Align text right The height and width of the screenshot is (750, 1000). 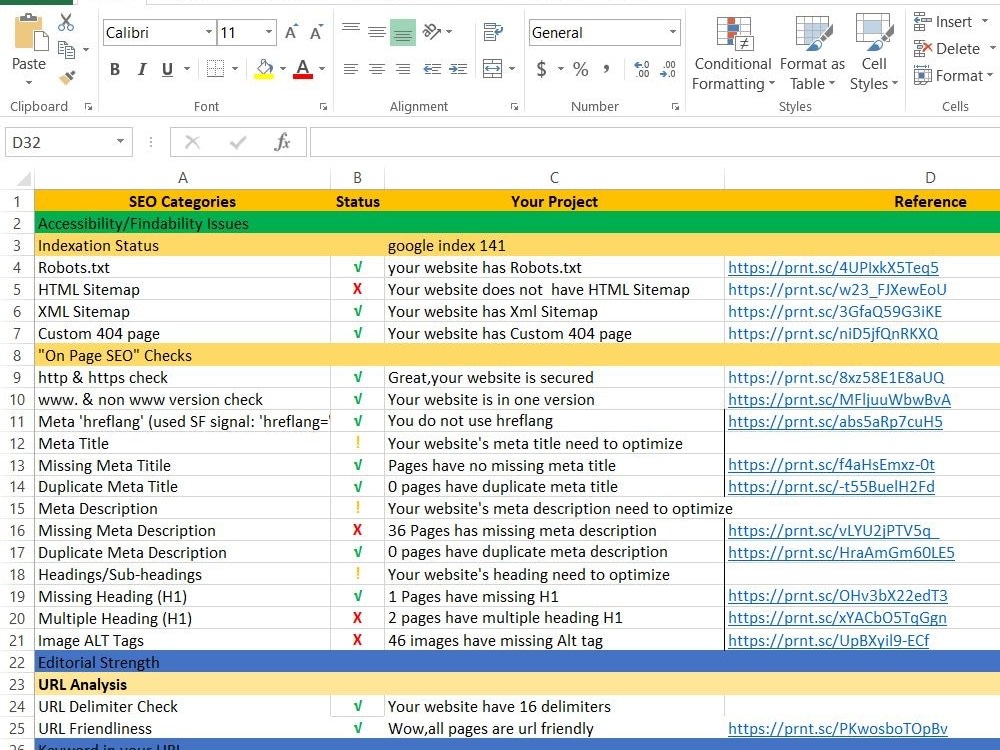pyautogui.click(x=403, y=69)
